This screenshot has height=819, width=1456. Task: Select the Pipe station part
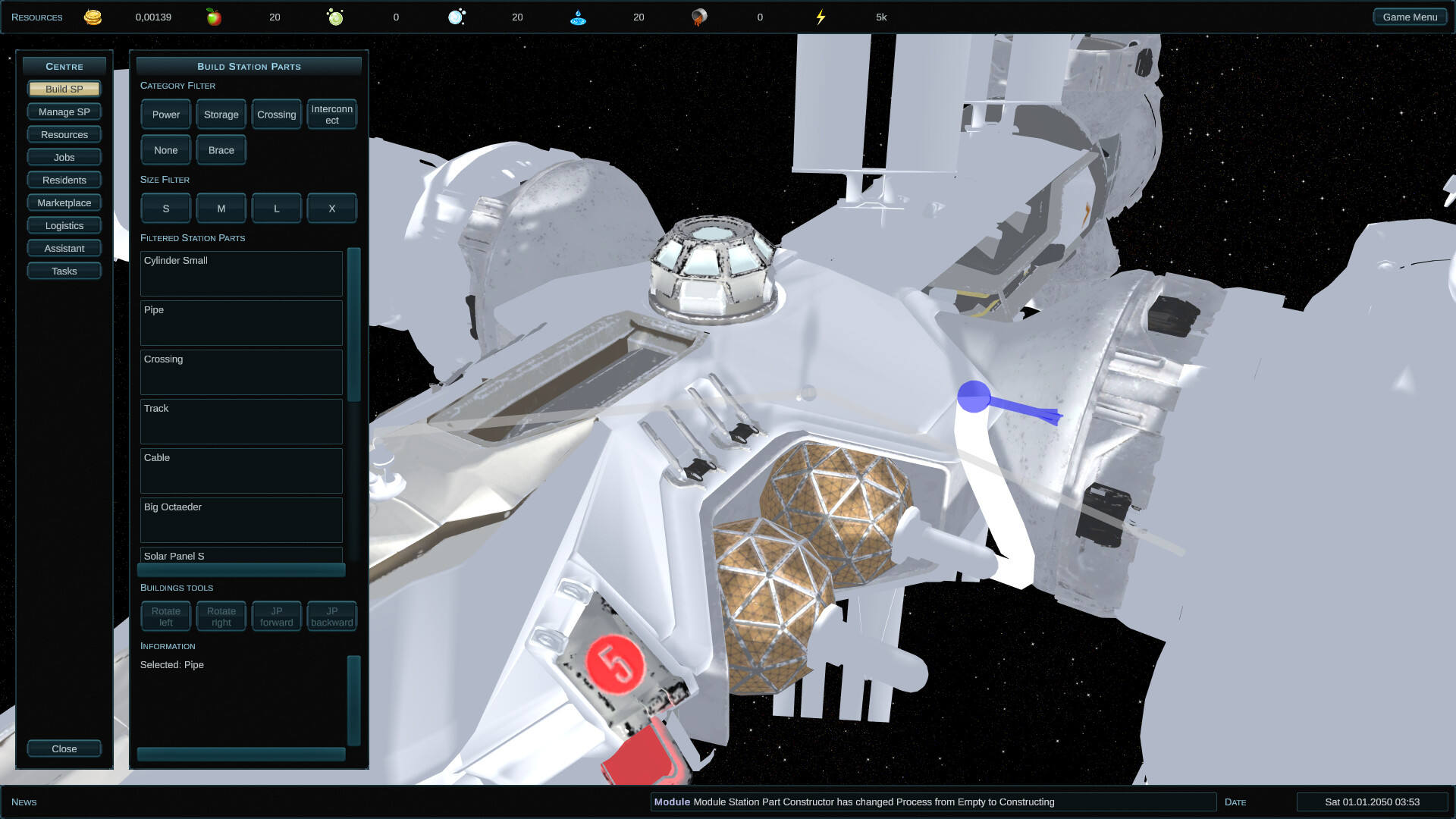coord(241,323)
